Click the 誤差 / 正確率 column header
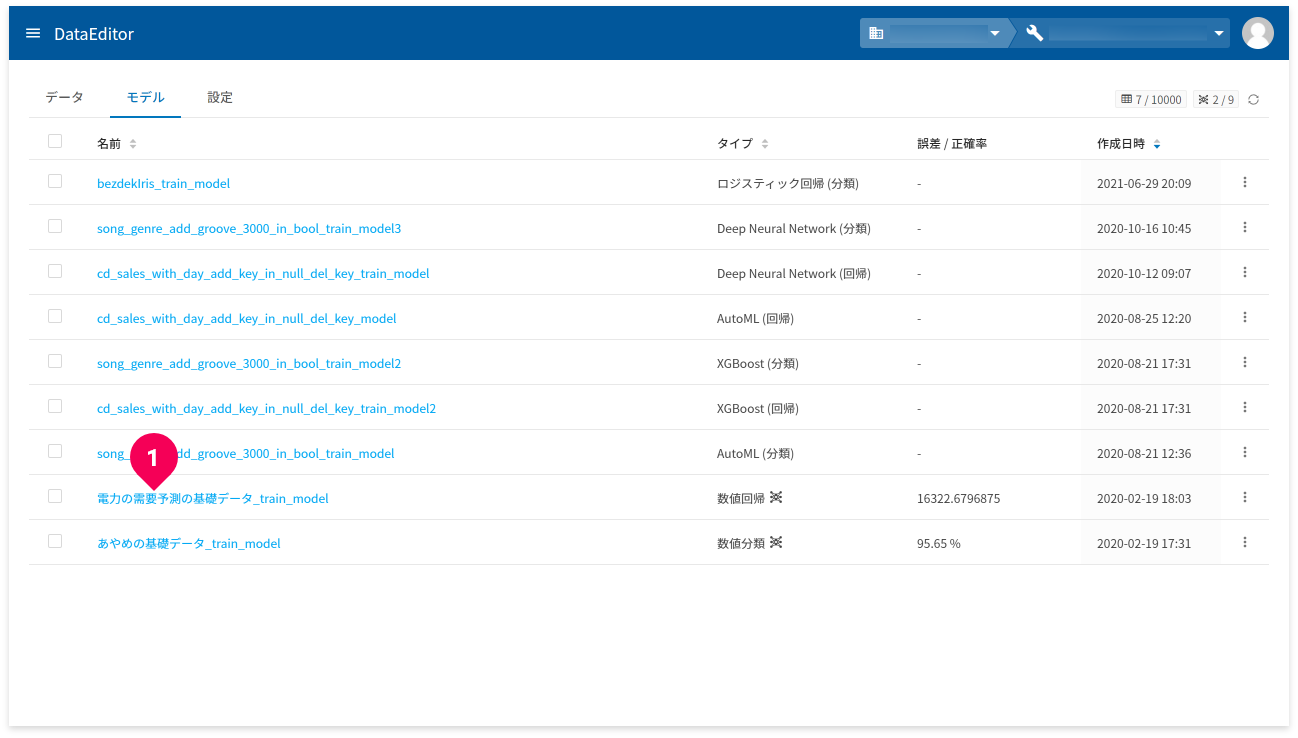 pyautogui.click(x=952, y=144)
